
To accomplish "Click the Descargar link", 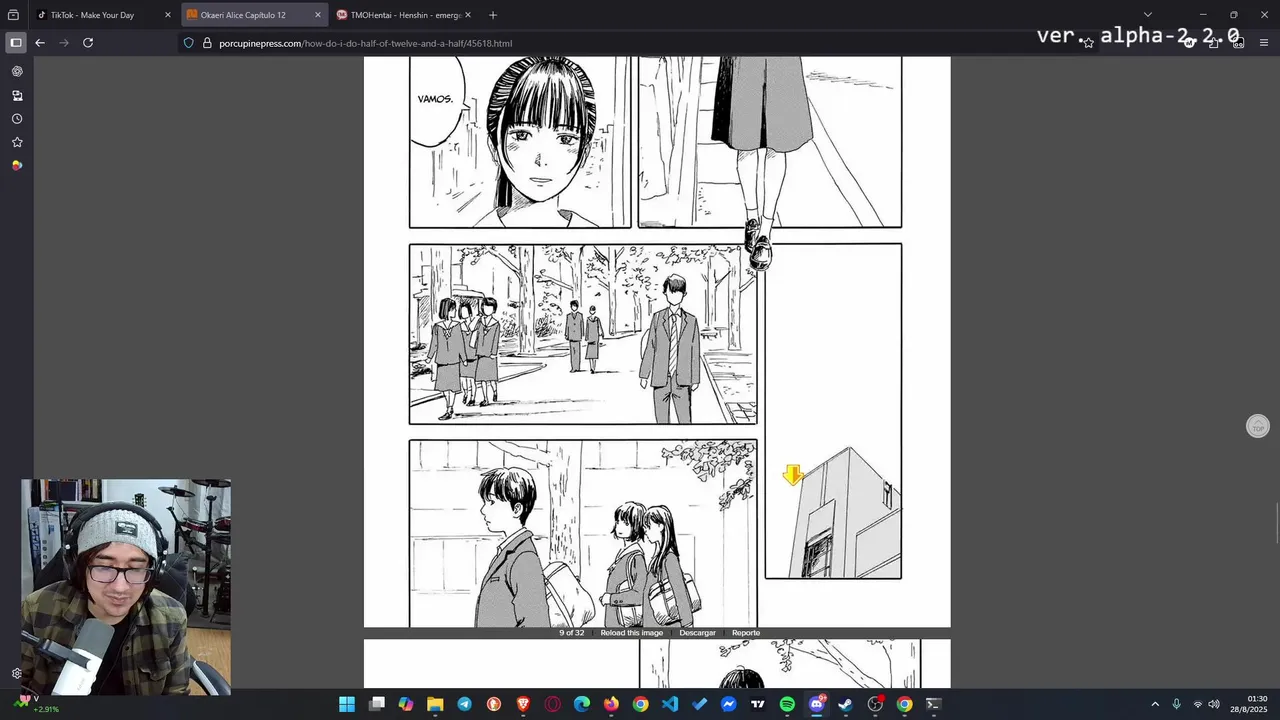I will pyautogui.click(x=697, y=633).
